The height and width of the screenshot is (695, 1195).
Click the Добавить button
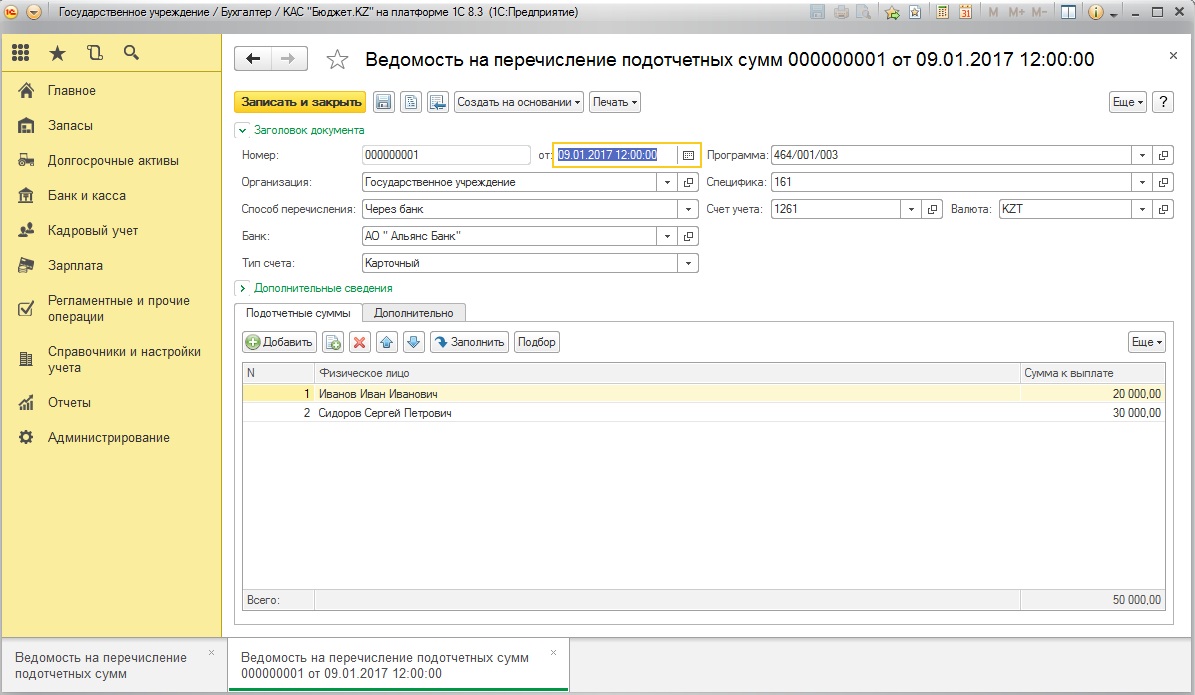pyautogui.click(x=280, y=342)
